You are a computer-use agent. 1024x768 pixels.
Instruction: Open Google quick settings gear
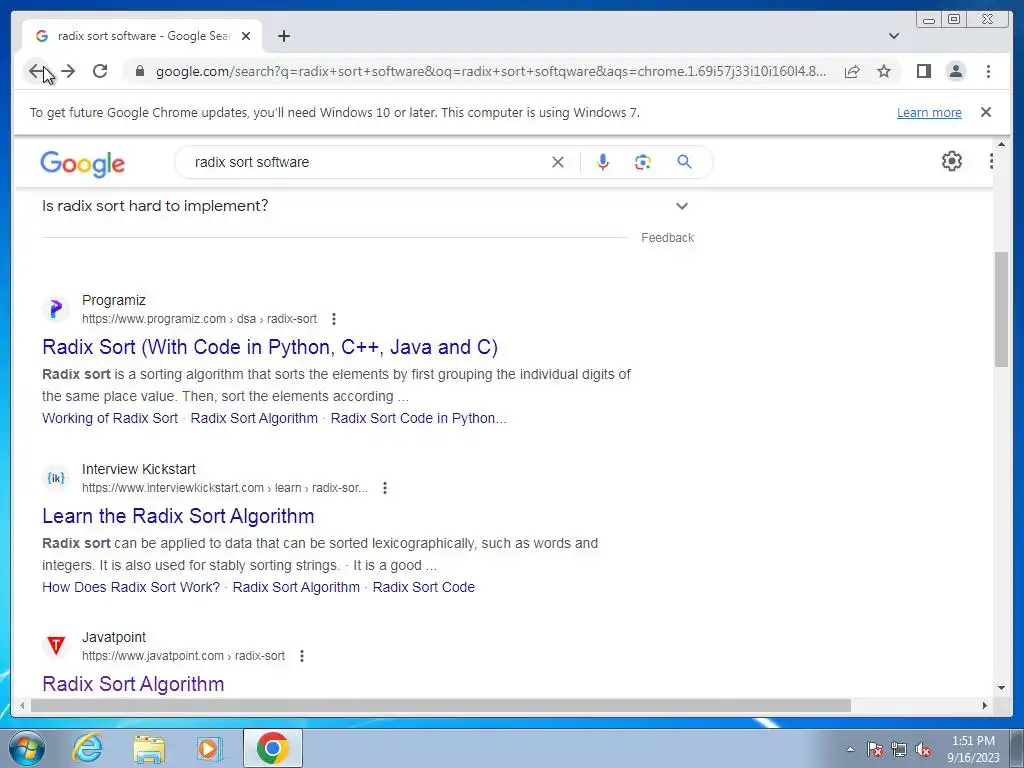(x=952, y=161)
